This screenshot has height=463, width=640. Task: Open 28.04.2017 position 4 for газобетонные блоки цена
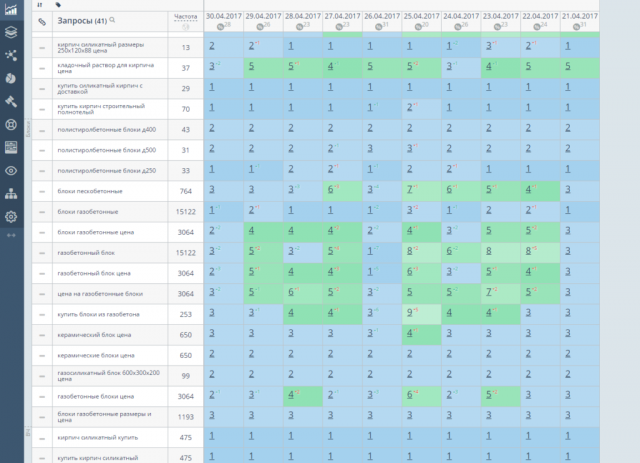coord(291,395)
